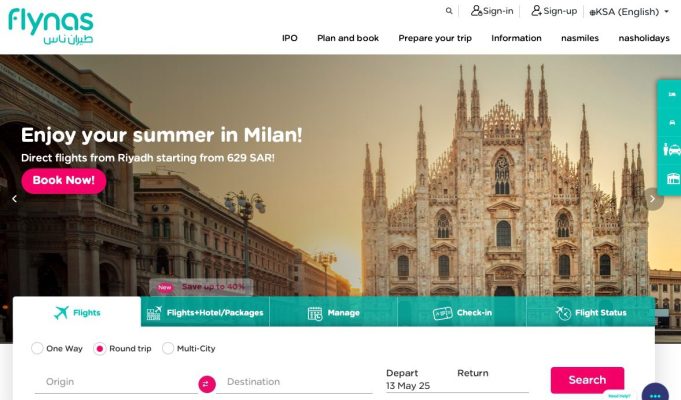Click the bottom building icon in side panel
This screenshot has height=400, width=681.
673,178
